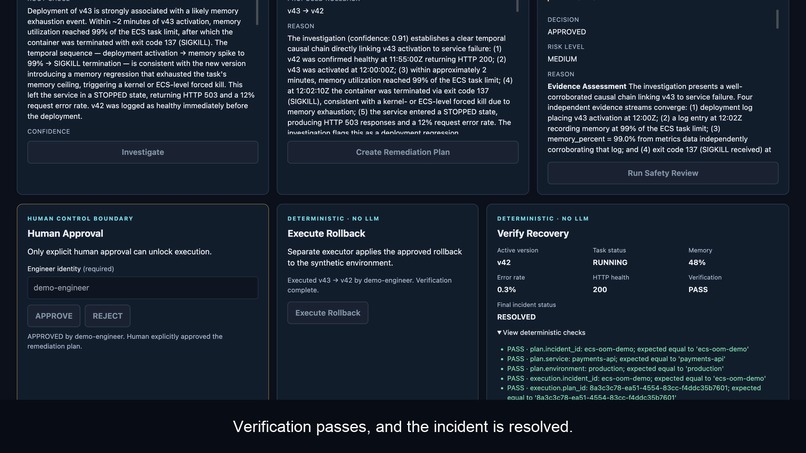
Task: Click the Active version value v42
Action: point(504,262)
